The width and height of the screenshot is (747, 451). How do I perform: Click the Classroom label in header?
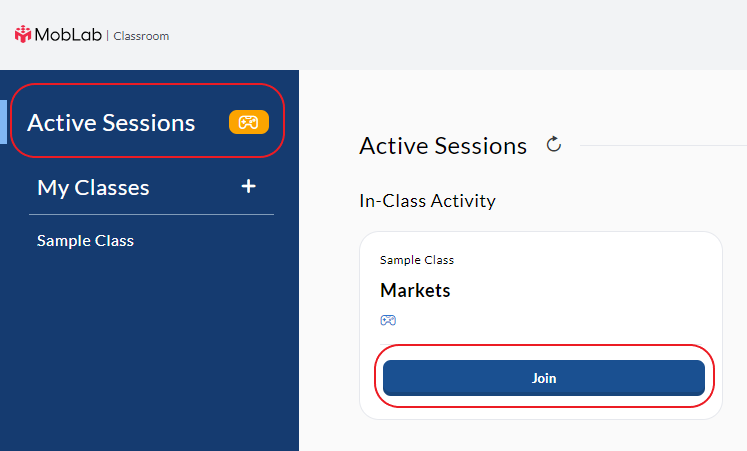[141, 36]
